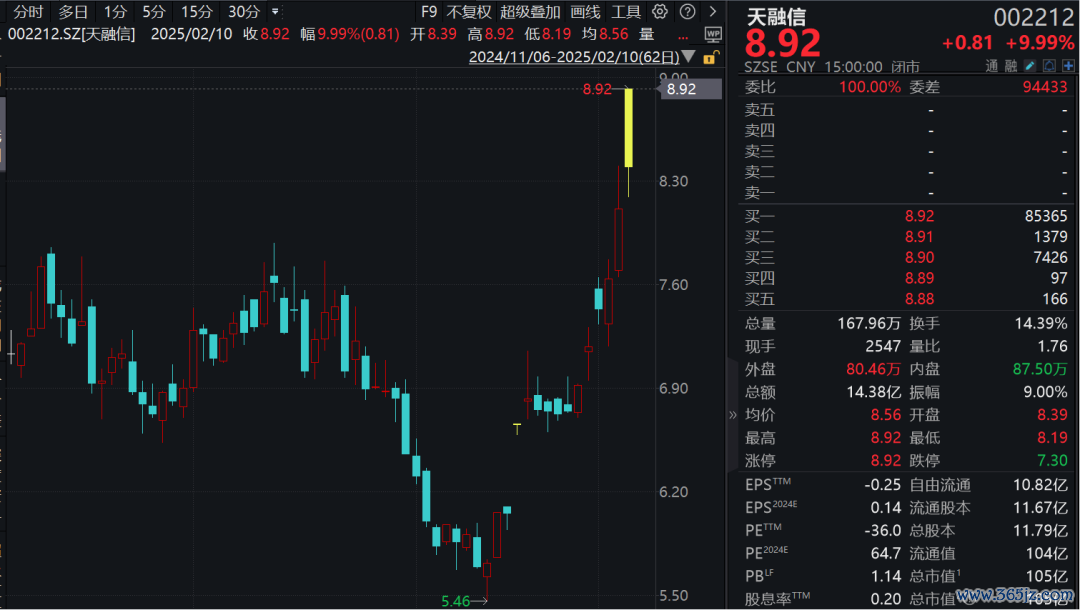This screenshot has height=610, width=1080.
Task: Click the PB LF value 1.14
Action: pos(886,576)
